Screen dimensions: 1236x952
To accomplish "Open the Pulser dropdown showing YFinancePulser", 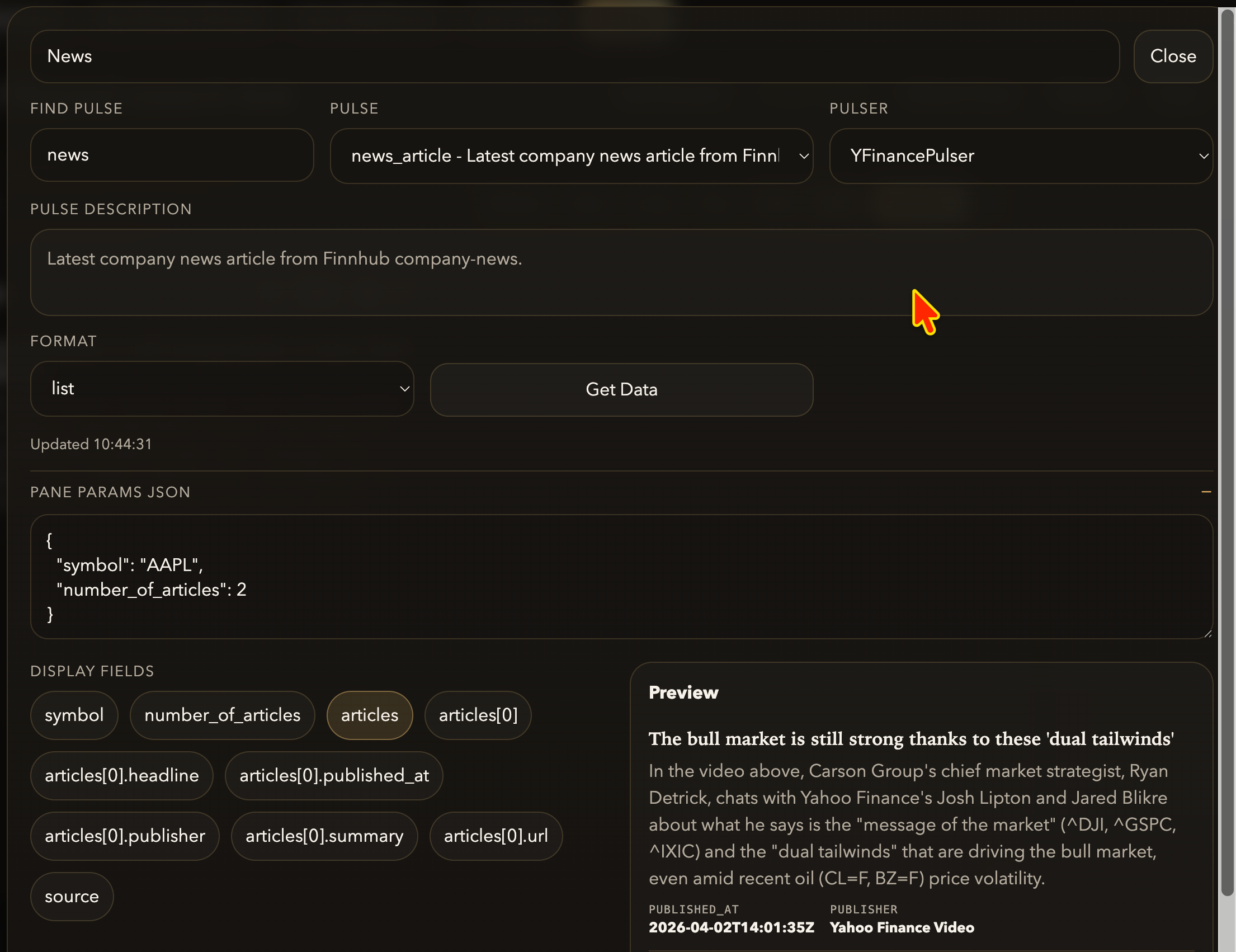I will tap(1020, 155).
